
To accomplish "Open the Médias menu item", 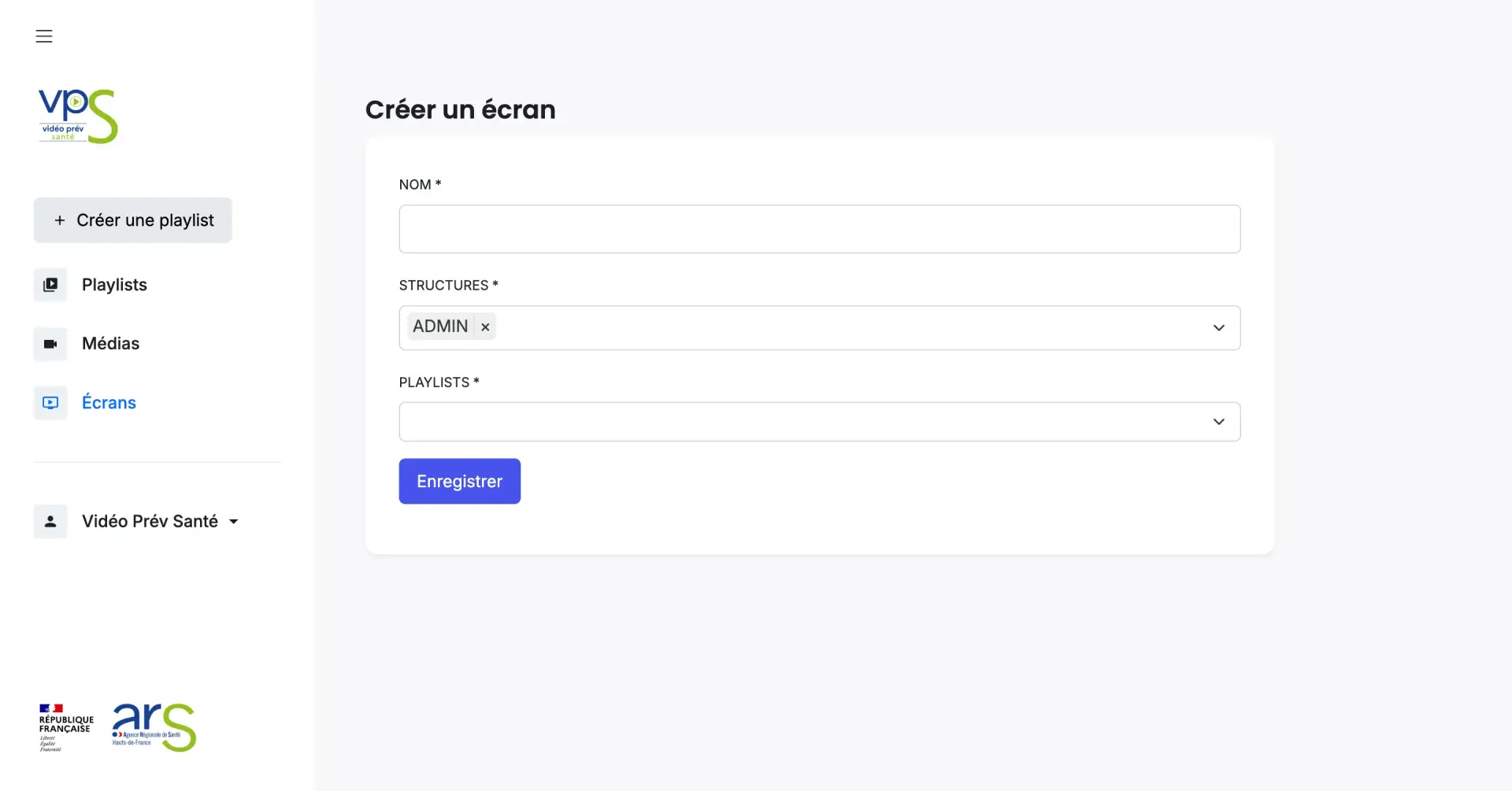I will coord(110,344).
